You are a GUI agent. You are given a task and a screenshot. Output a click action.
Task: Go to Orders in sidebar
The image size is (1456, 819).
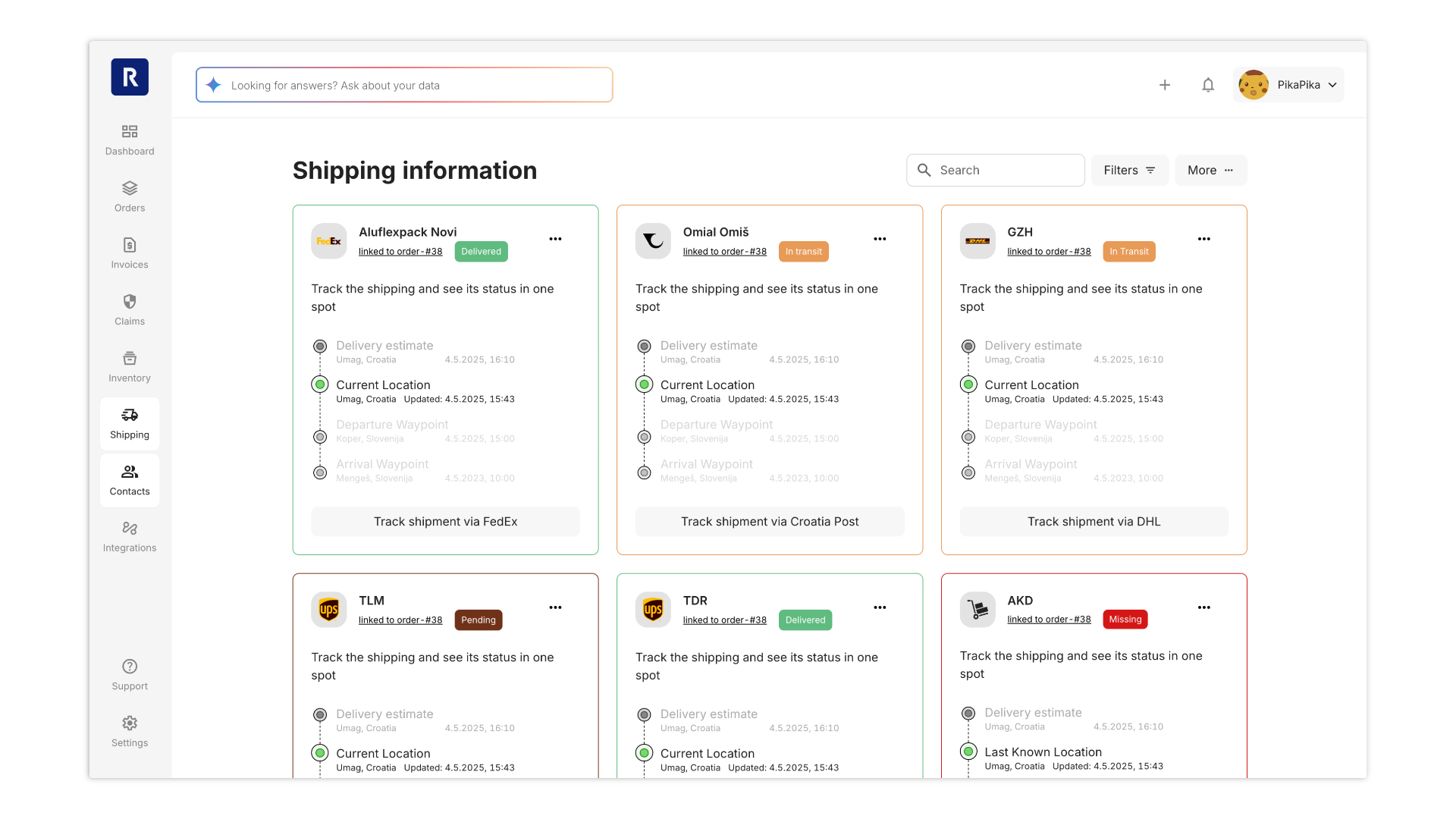[130, 197]
